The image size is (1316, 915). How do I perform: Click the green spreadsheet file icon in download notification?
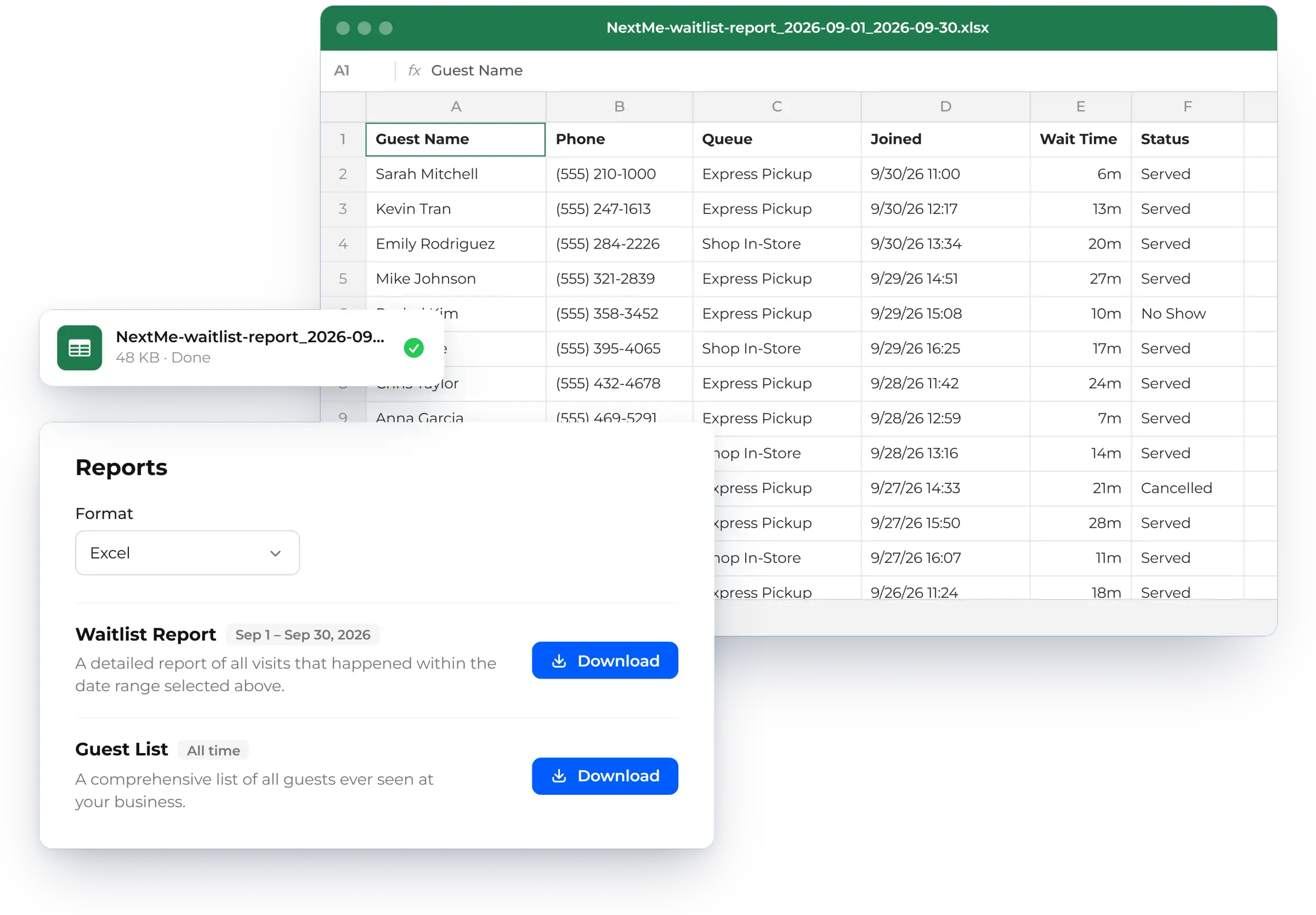[79, 348]
